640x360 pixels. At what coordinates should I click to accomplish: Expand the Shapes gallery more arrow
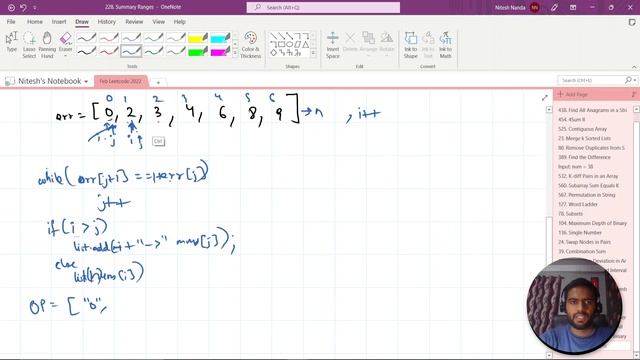click(313, 53)
